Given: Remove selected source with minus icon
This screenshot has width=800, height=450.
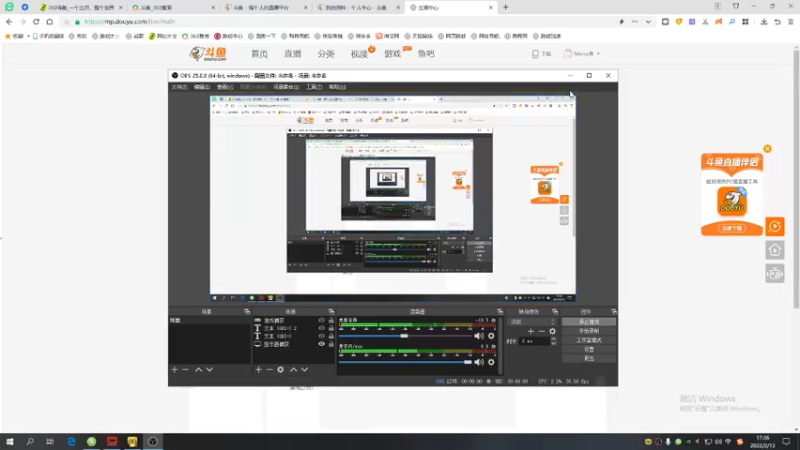Looking at the screenshot, I should click(269, 369).
